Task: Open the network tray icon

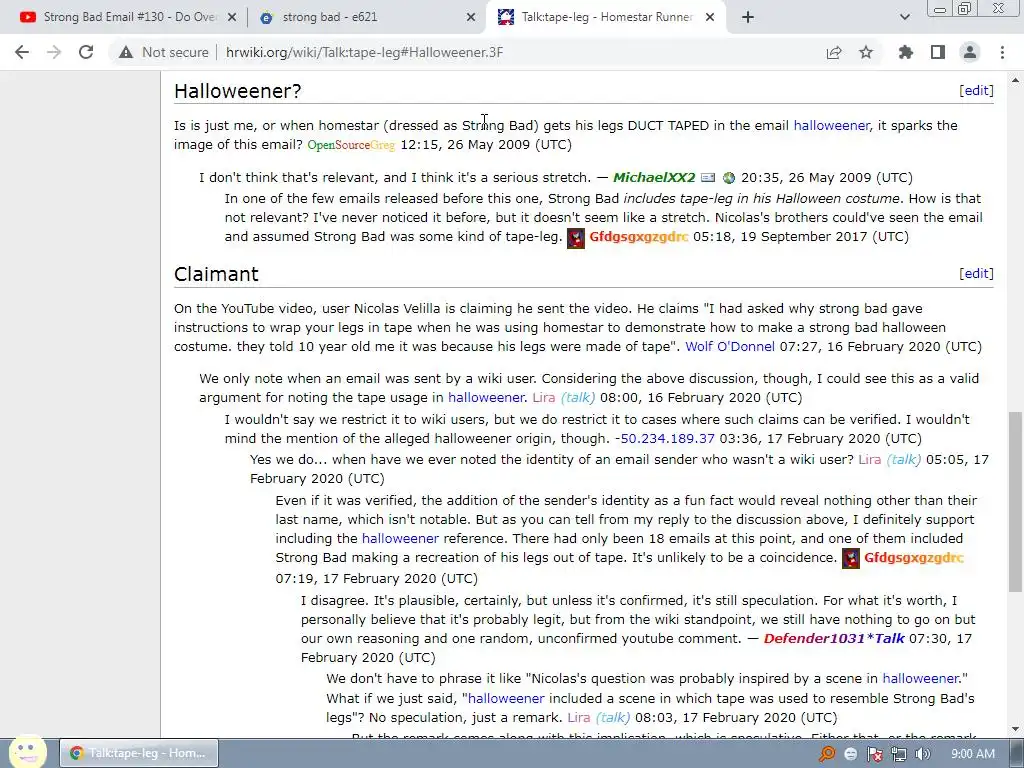Action: (x=899, y=754)
